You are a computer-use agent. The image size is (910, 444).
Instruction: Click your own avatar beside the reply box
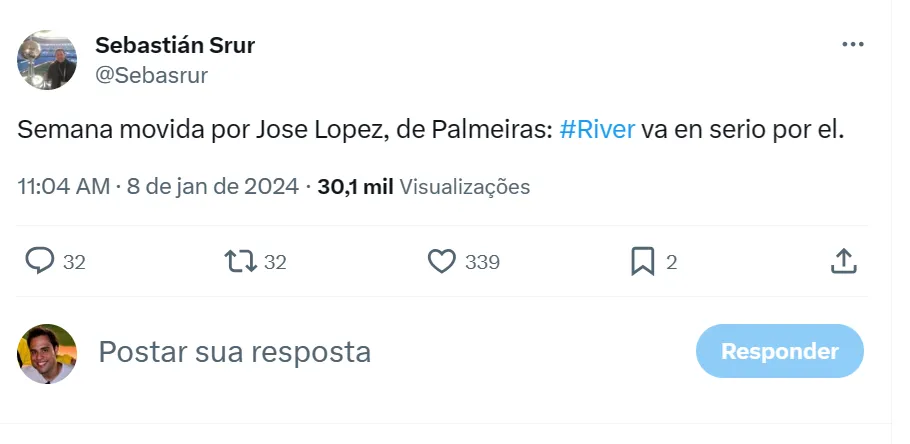pyautogui.click(x=47, y=353)
